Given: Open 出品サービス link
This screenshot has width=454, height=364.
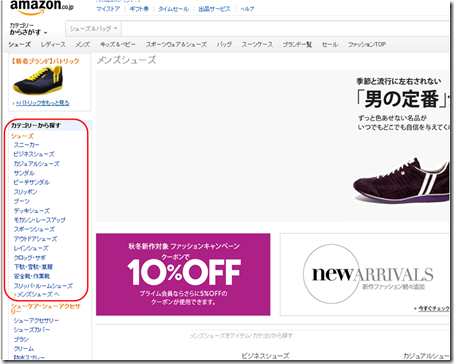Looking at the screenshot, I should tap(214, 9).
